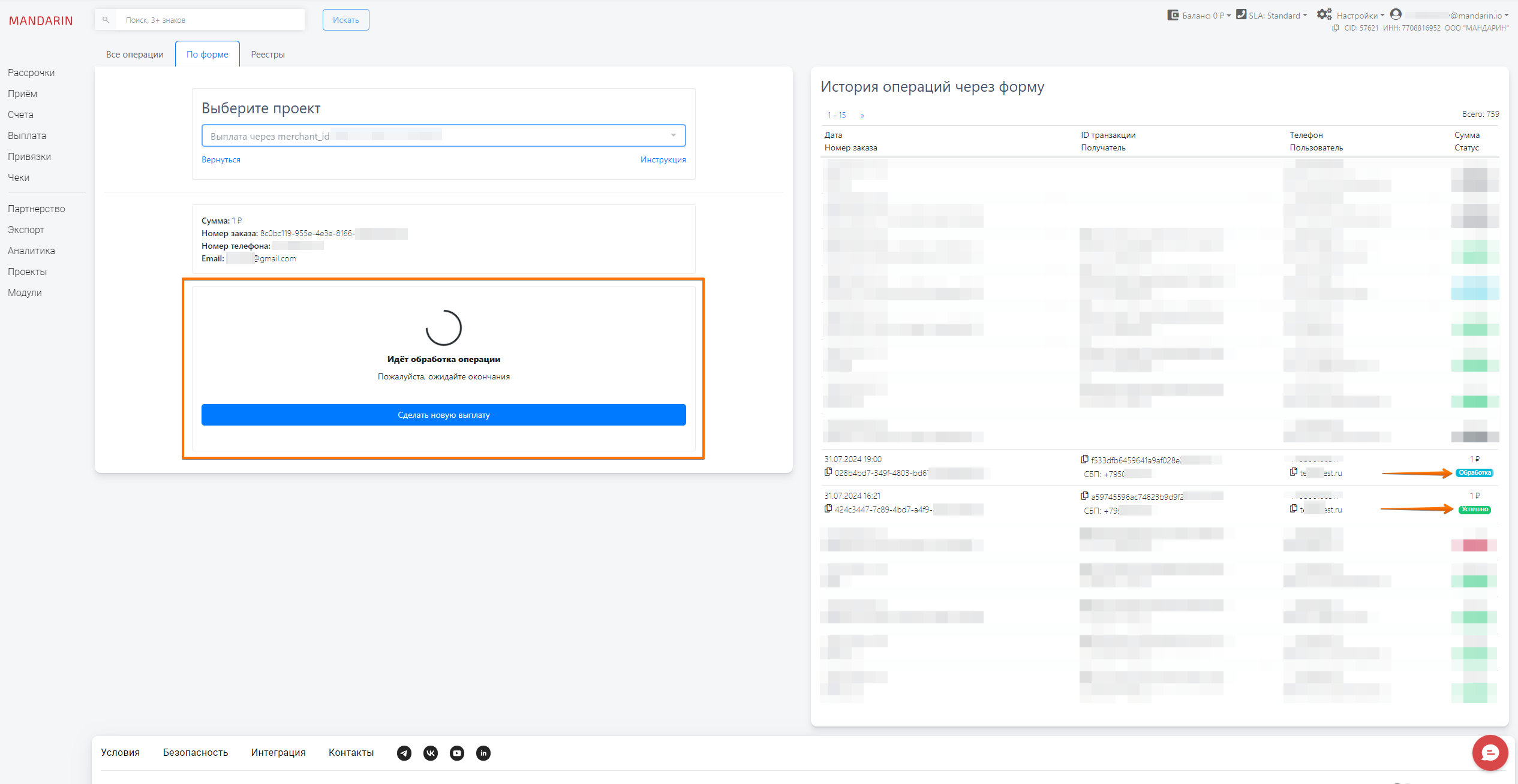Open the VK social icon
Viewport: 1518px width, 784px height.
coord(431,753)
